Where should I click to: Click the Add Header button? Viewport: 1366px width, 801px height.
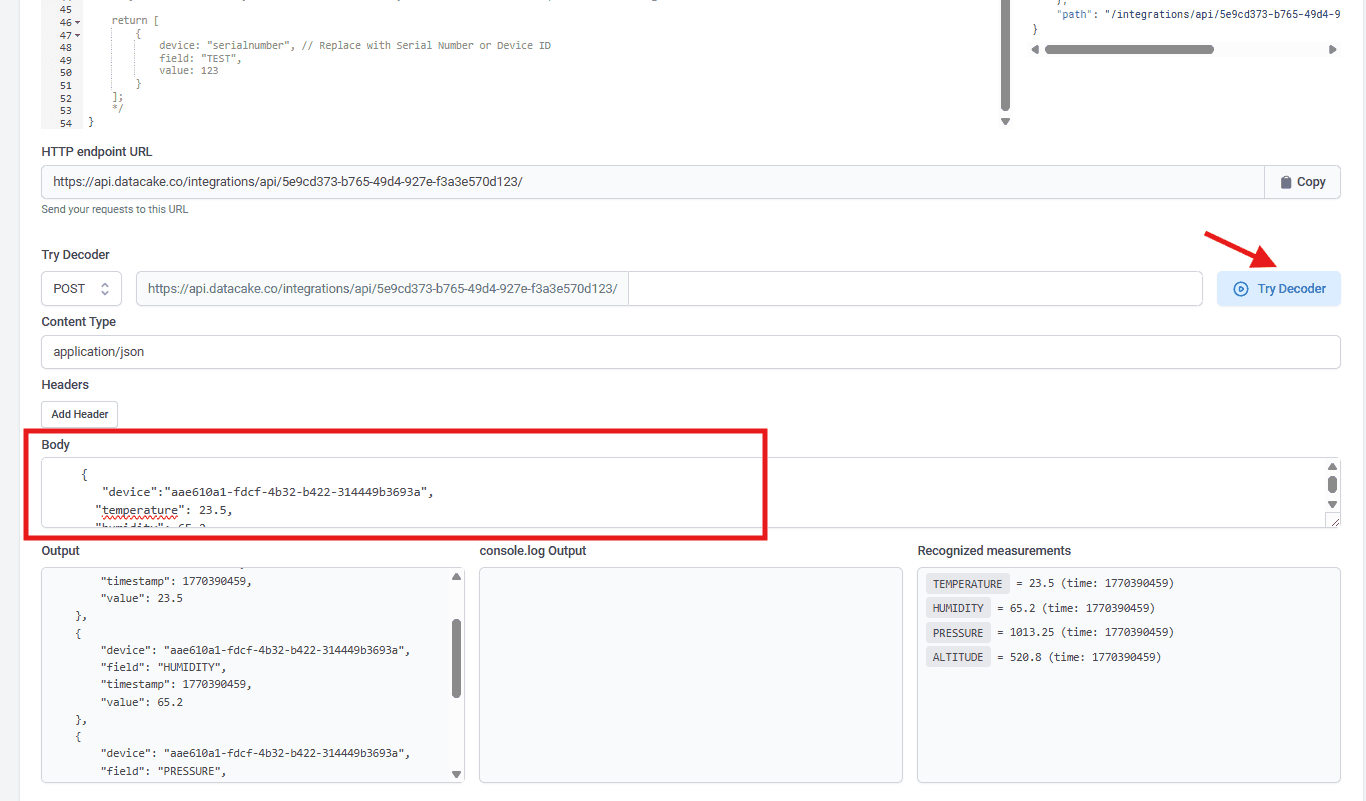point(79,414)
